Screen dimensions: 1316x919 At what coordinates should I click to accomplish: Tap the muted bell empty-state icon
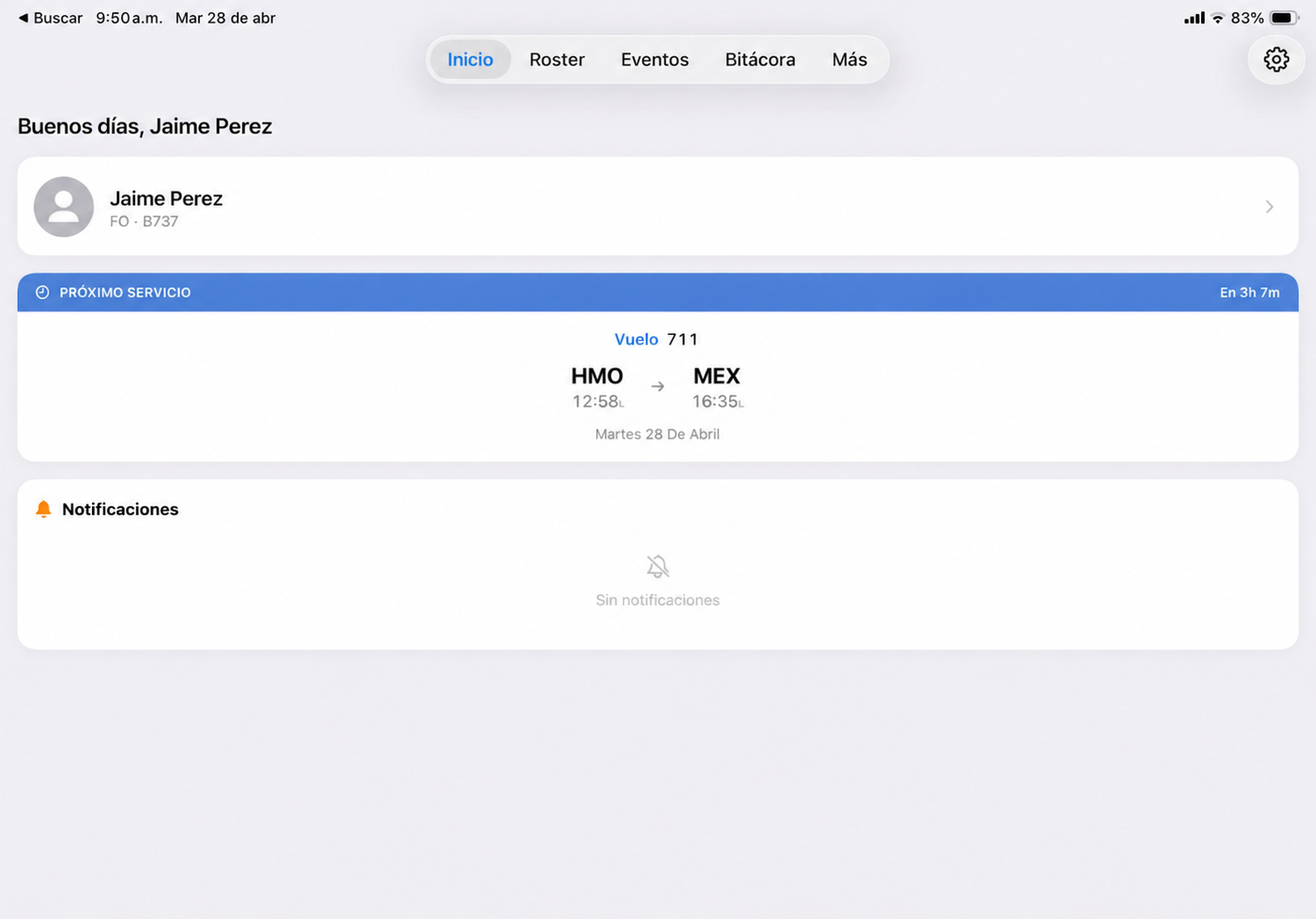point(658,566)
